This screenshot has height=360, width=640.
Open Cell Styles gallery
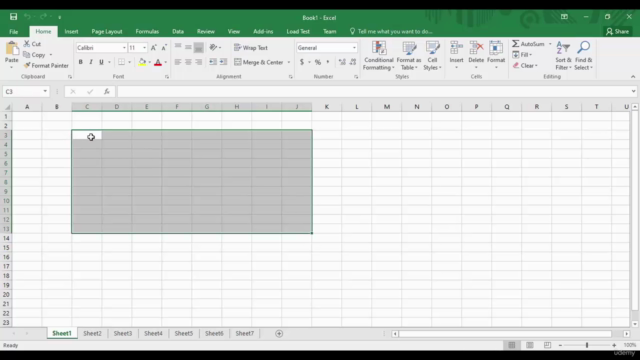tap(432, 56)
